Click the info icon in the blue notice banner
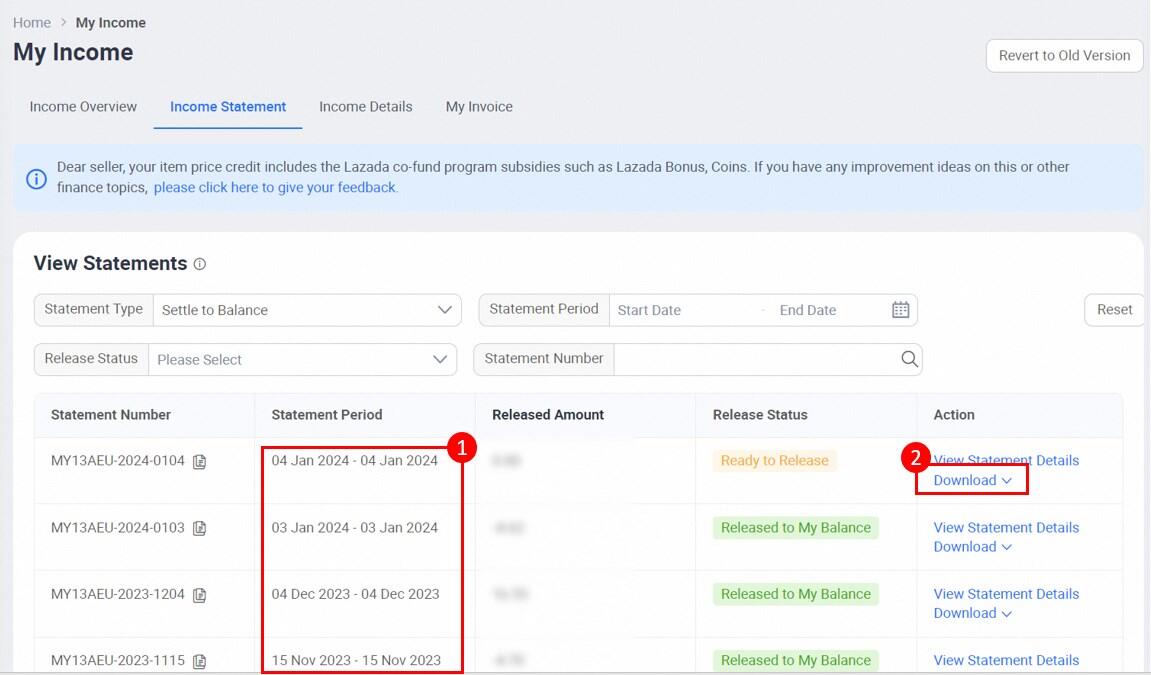The width and height of the screenshot is (1151, 675). point(38,178)
